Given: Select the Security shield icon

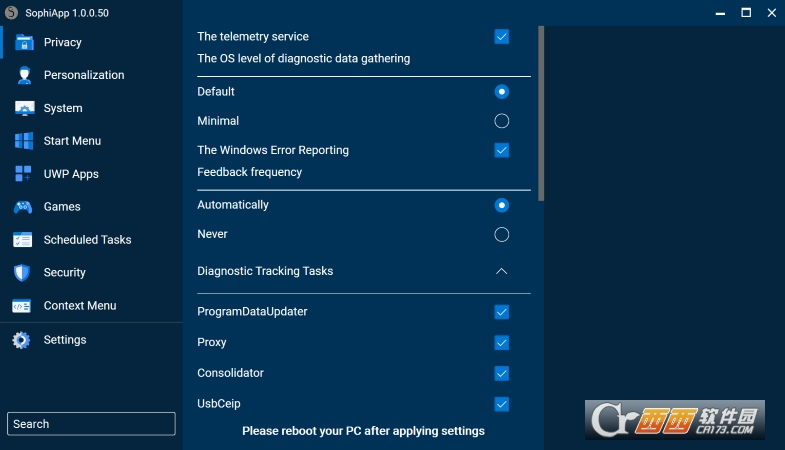Looking at the screenshot, I should [23, 273].
